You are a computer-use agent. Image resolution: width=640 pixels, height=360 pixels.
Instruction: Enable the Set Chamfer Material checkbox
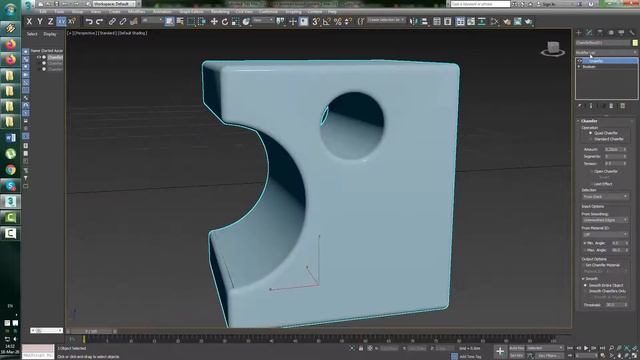(x=584, y=265)
